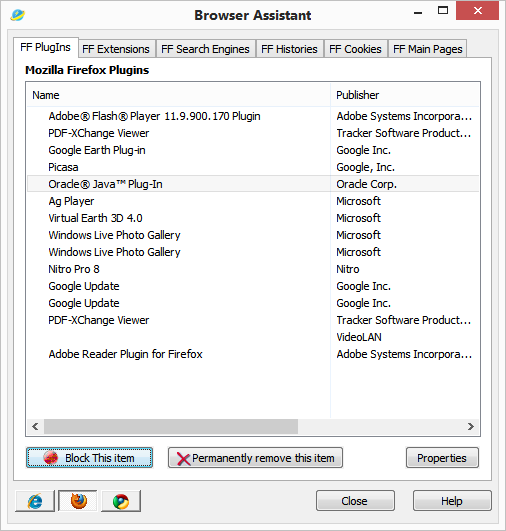506x531 pixels.
Task: Click the Browser Assistant title bar icon
Action: click(x=17, y=15)
